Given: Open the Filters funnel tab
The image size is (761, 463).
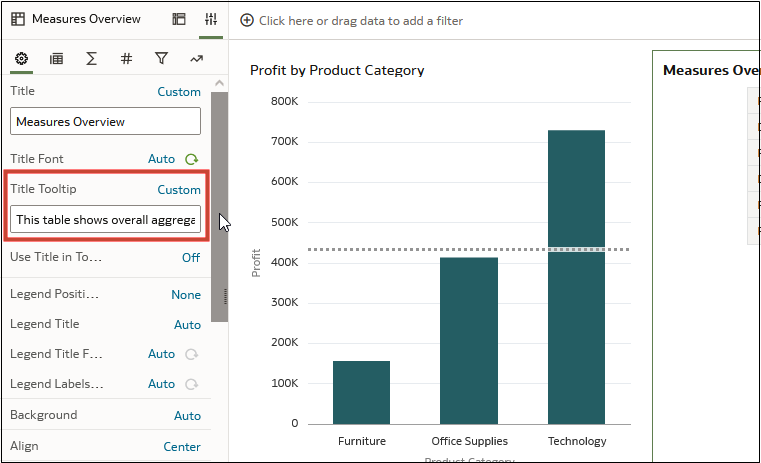Looking at the screenshot, I should [x=161, y=59].
